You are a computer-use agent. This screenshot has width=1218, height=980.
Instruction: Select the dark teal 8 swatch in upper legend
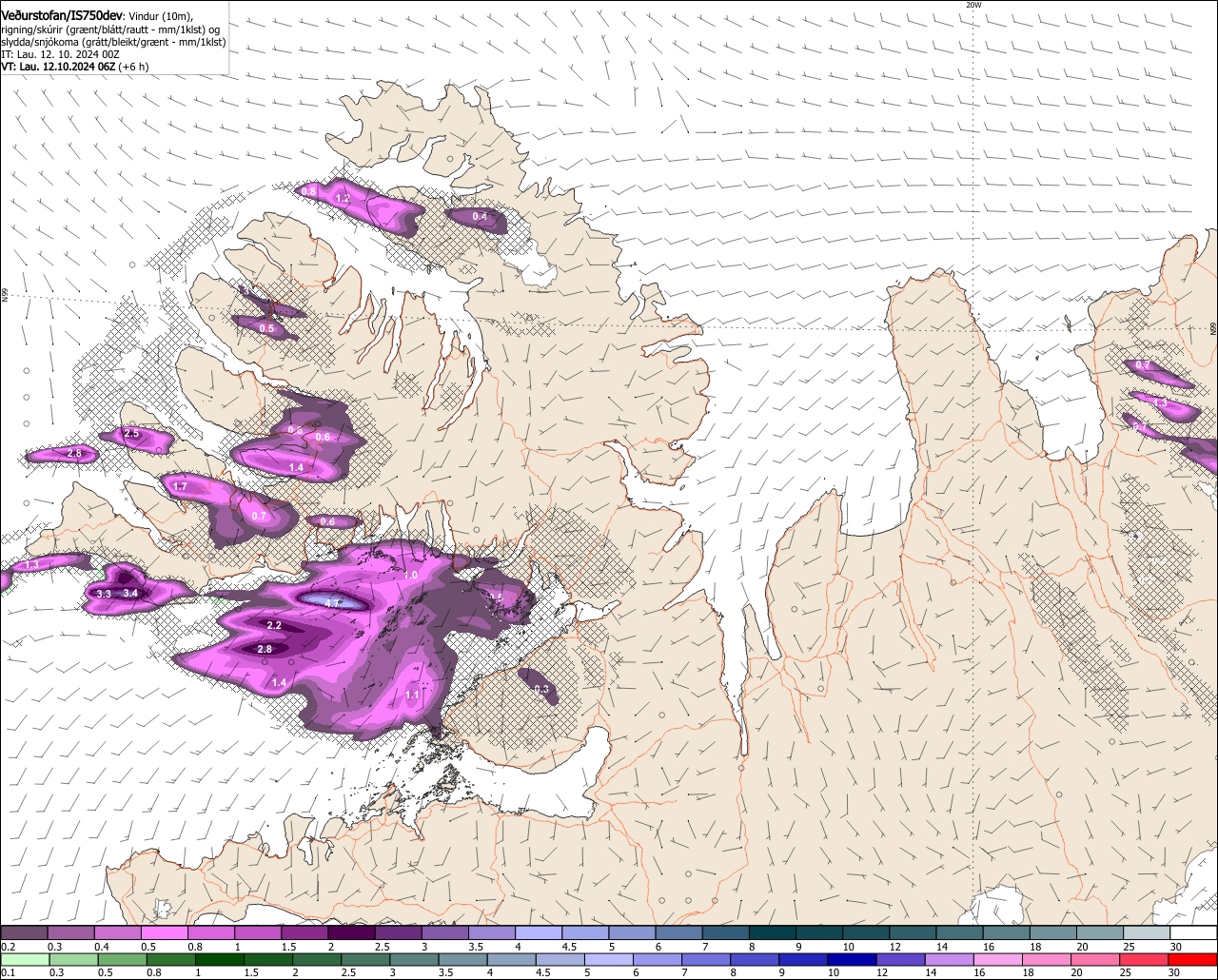click(774, 933)
